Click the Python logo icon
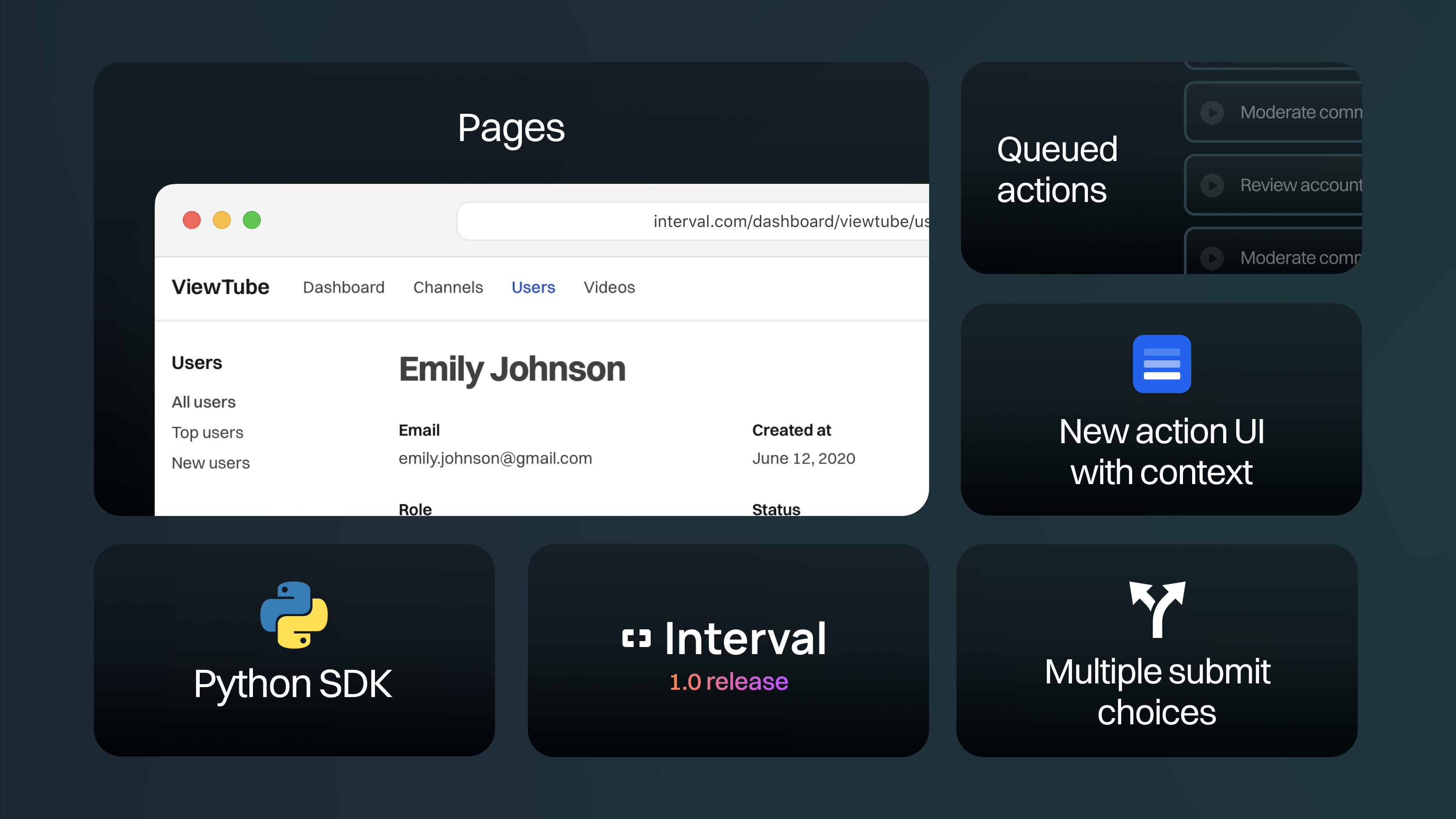The width and height of the screenshot is (1456, 819). point(293,614)
